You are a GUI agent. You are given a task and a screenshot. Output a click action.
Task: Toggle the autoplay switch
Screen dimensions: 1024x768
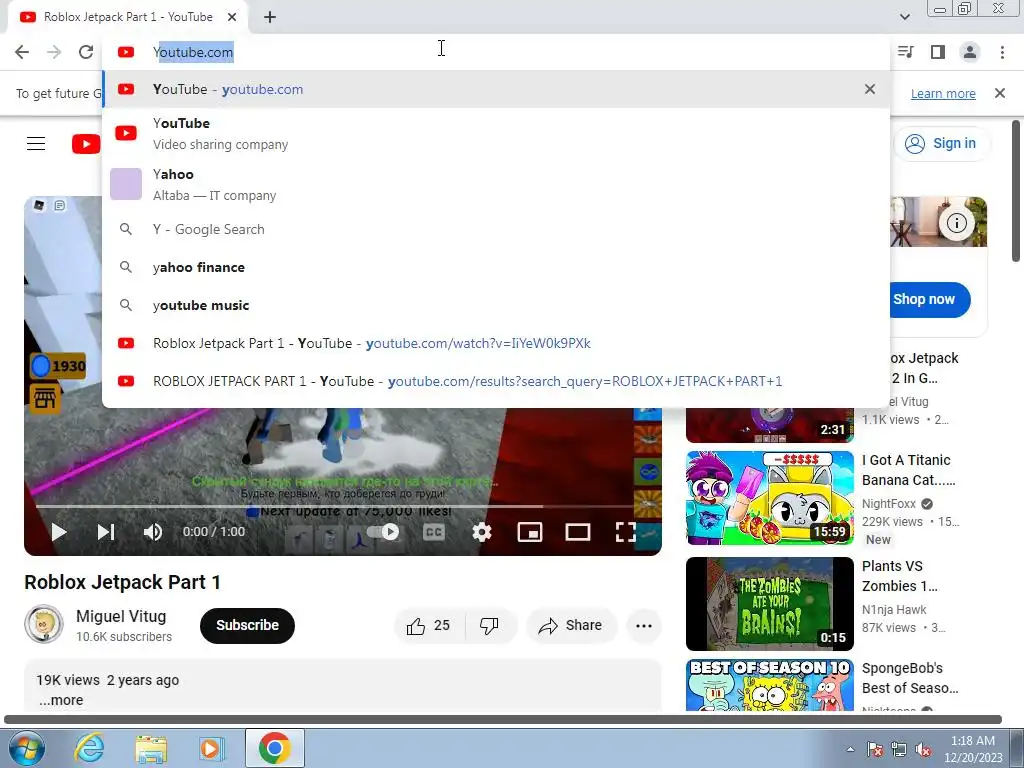[x=384, y=532]
